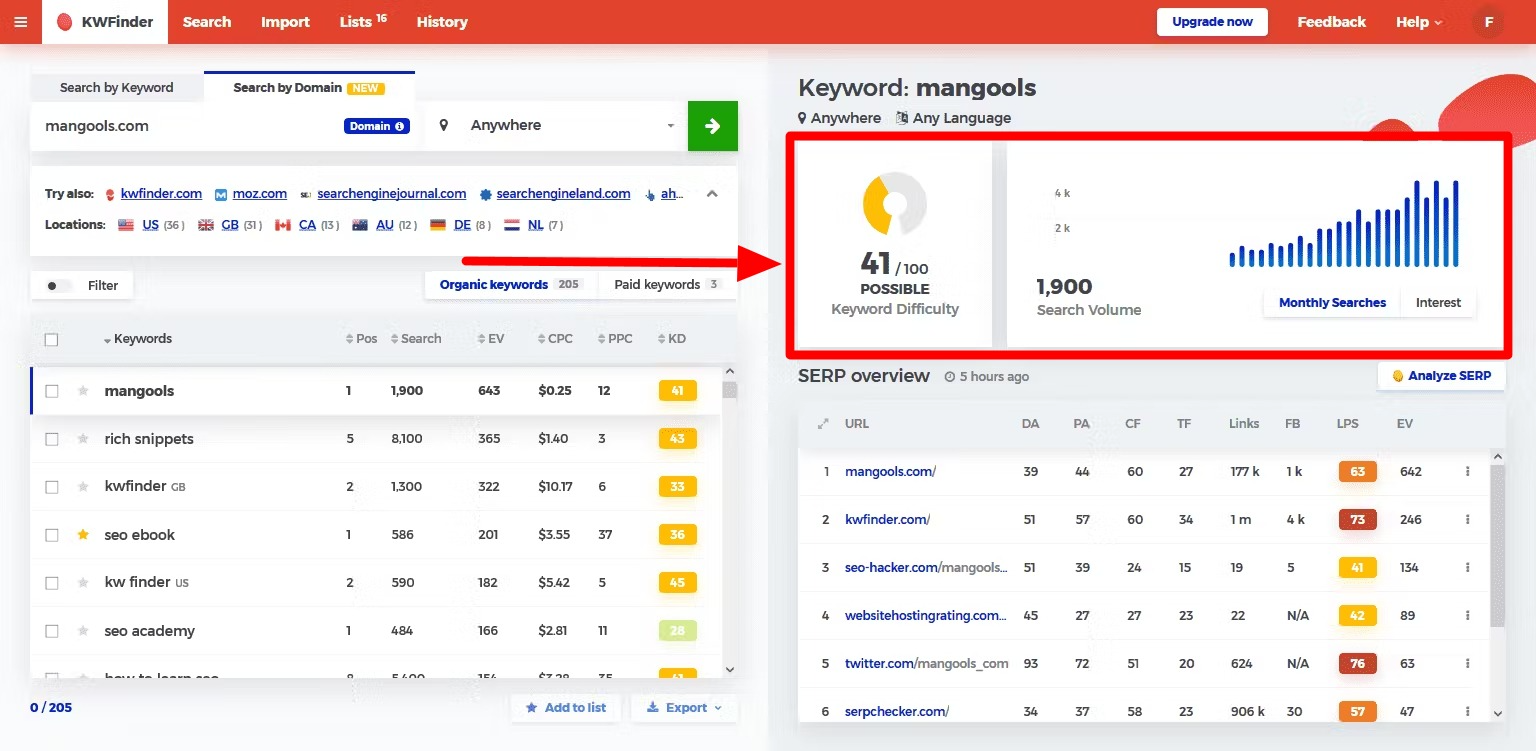Open three-dot menu for websitehostingrating.com result
This screenshot has height=751, width=1536.
(x=1467, y=615)
